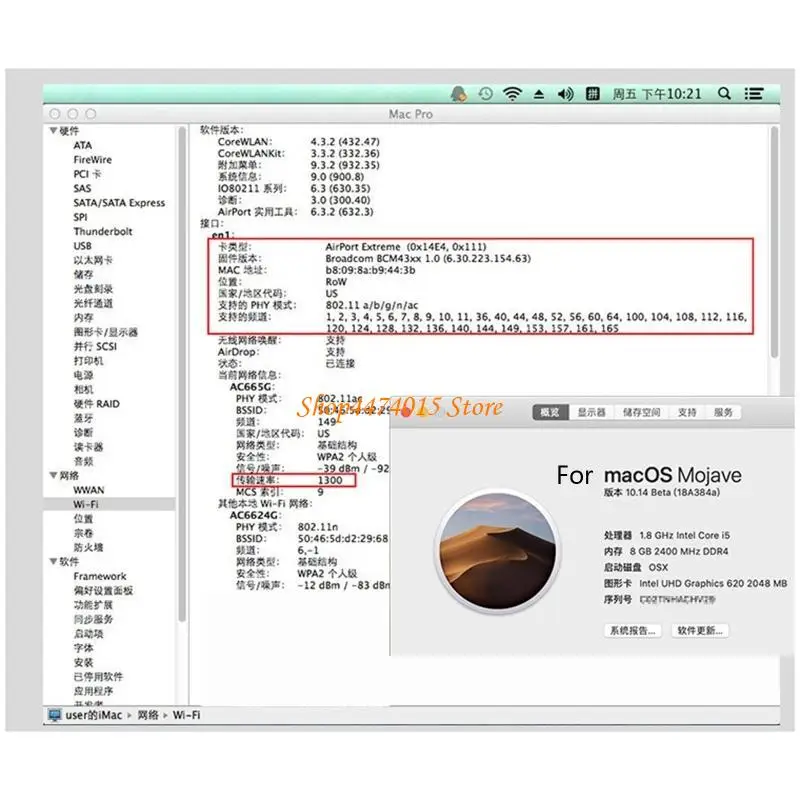
Task: Switch to the 储存空间 tab
Action: click(641, 412)
